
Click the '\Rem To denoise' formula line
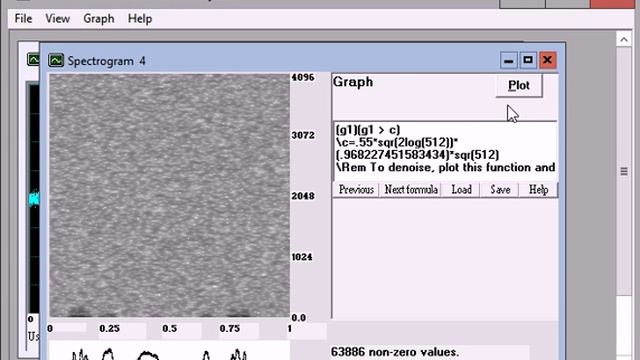coord(445,167)
